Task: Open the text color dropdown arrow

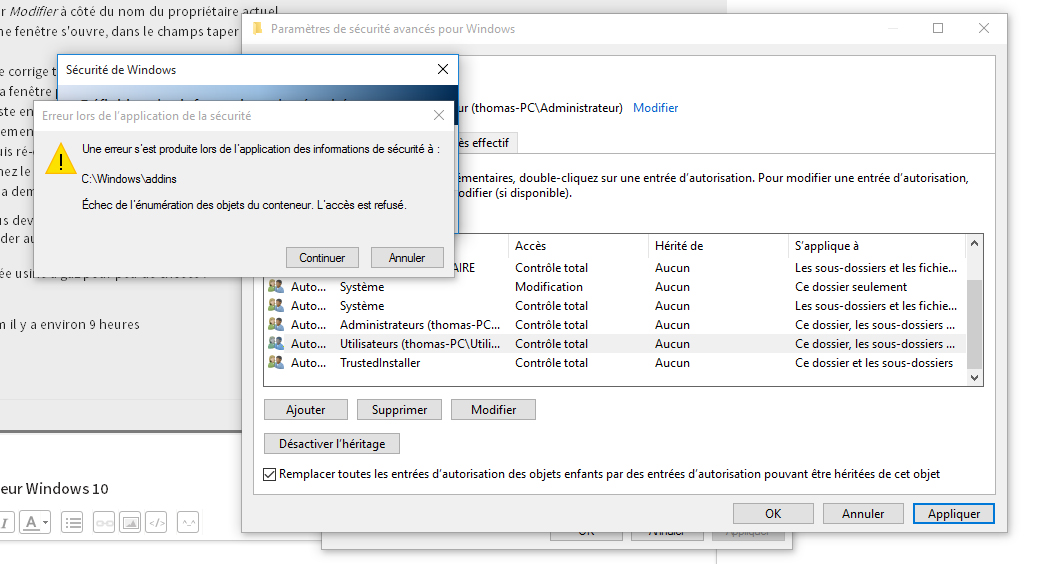Action: click(x=46, y=523)
